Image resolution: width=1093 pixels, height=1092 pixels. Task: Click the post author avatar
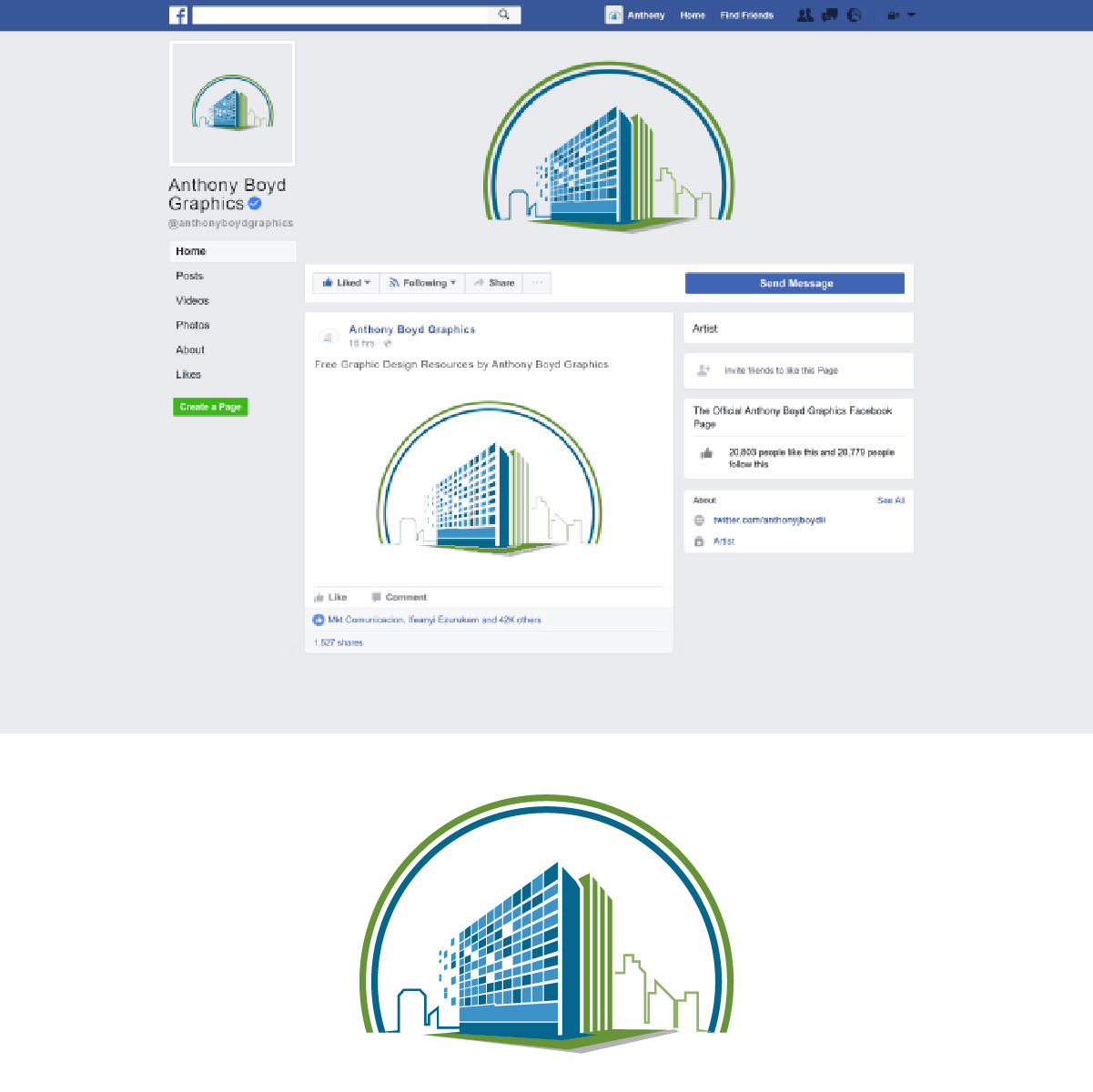click(328, 336)
